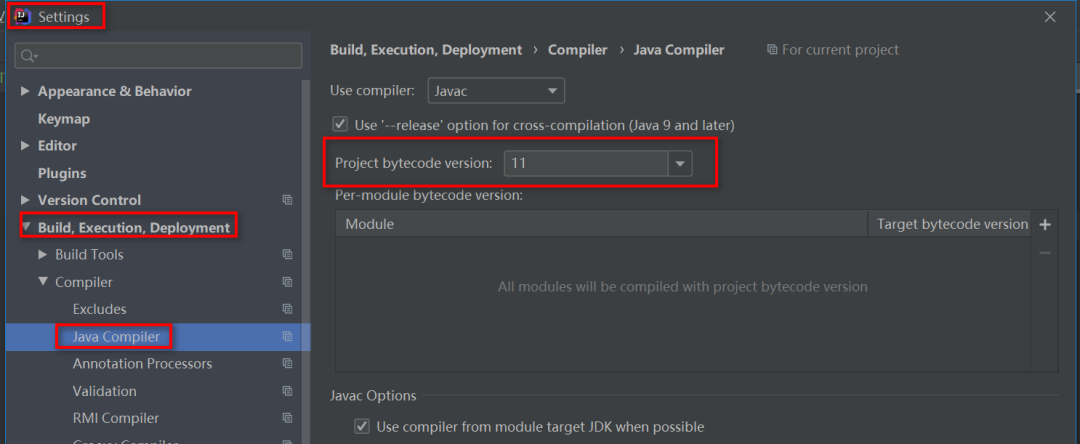Open the Project bytecode version dropdown arrow
This screenshot has height=444, width=1080.
(x=680, y=163)
